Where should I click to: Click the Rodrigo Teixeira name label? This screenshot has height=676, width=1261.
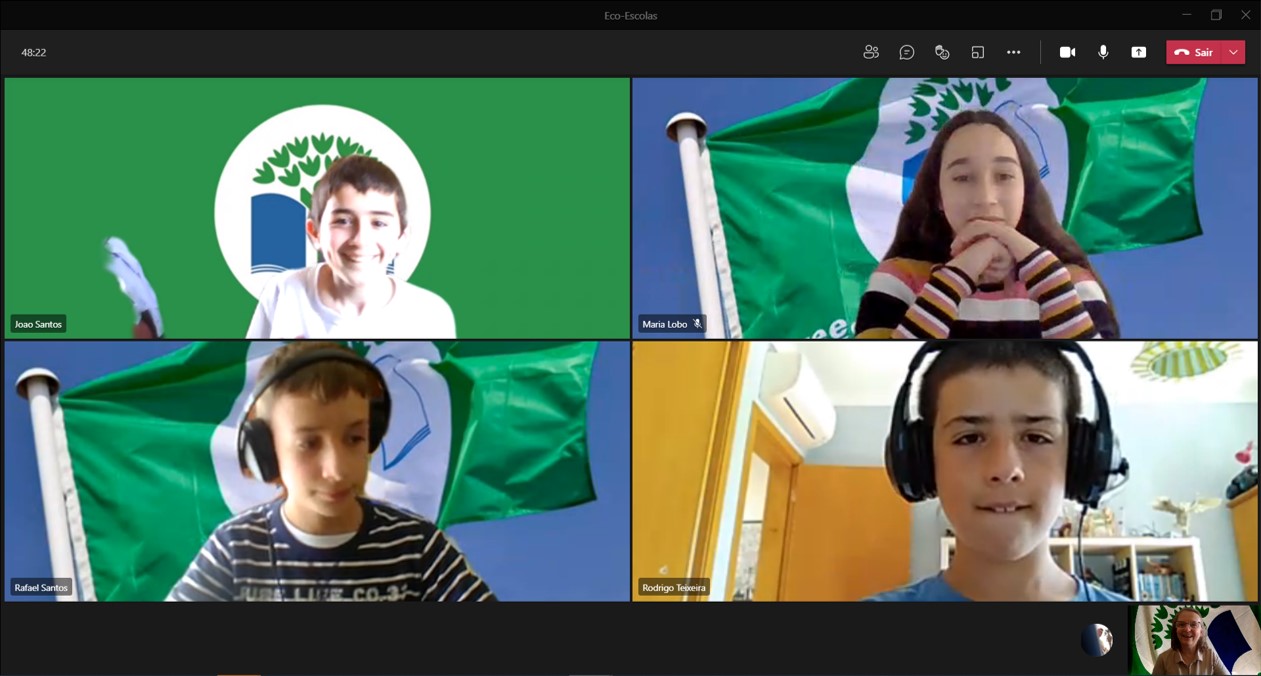673,588
